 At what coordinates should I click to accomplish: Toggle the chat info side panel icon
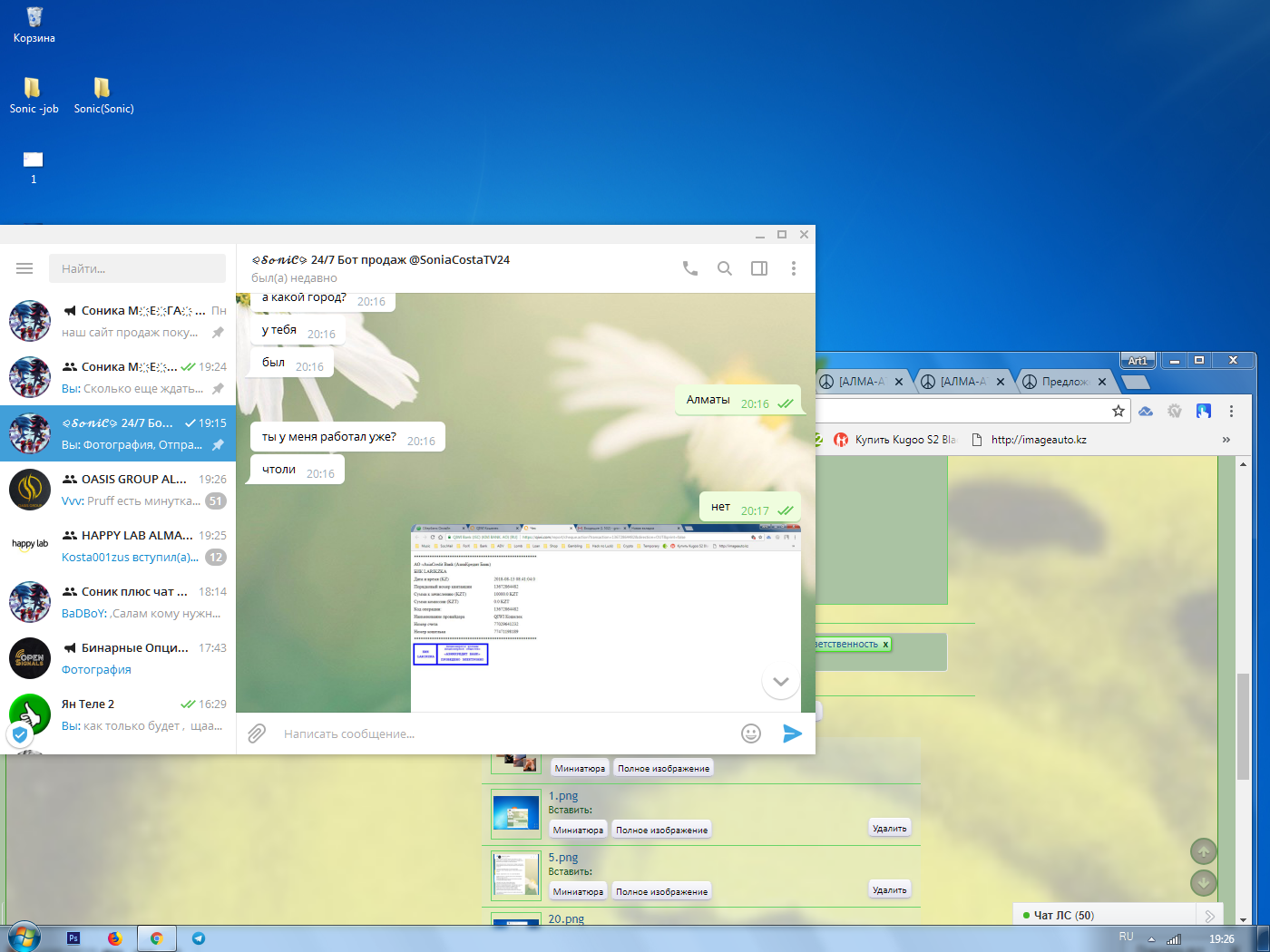(x=759, y=268)
